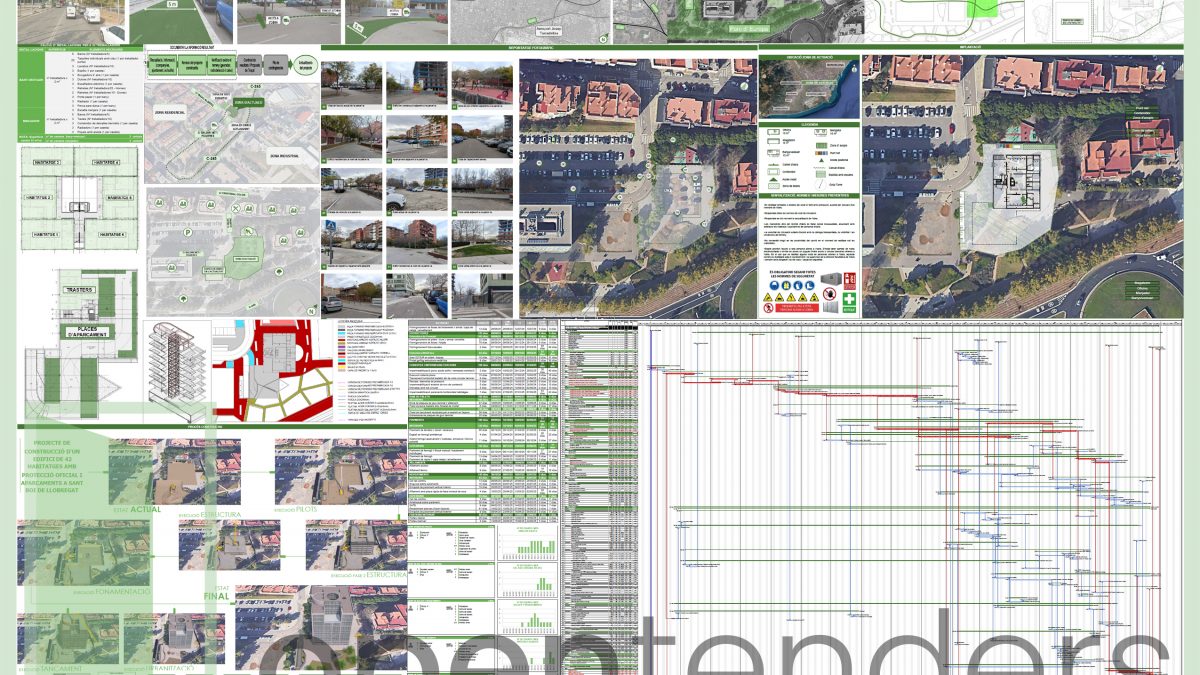Click the 'IMPLANTACIÓ' section header

tap(969, 46)
